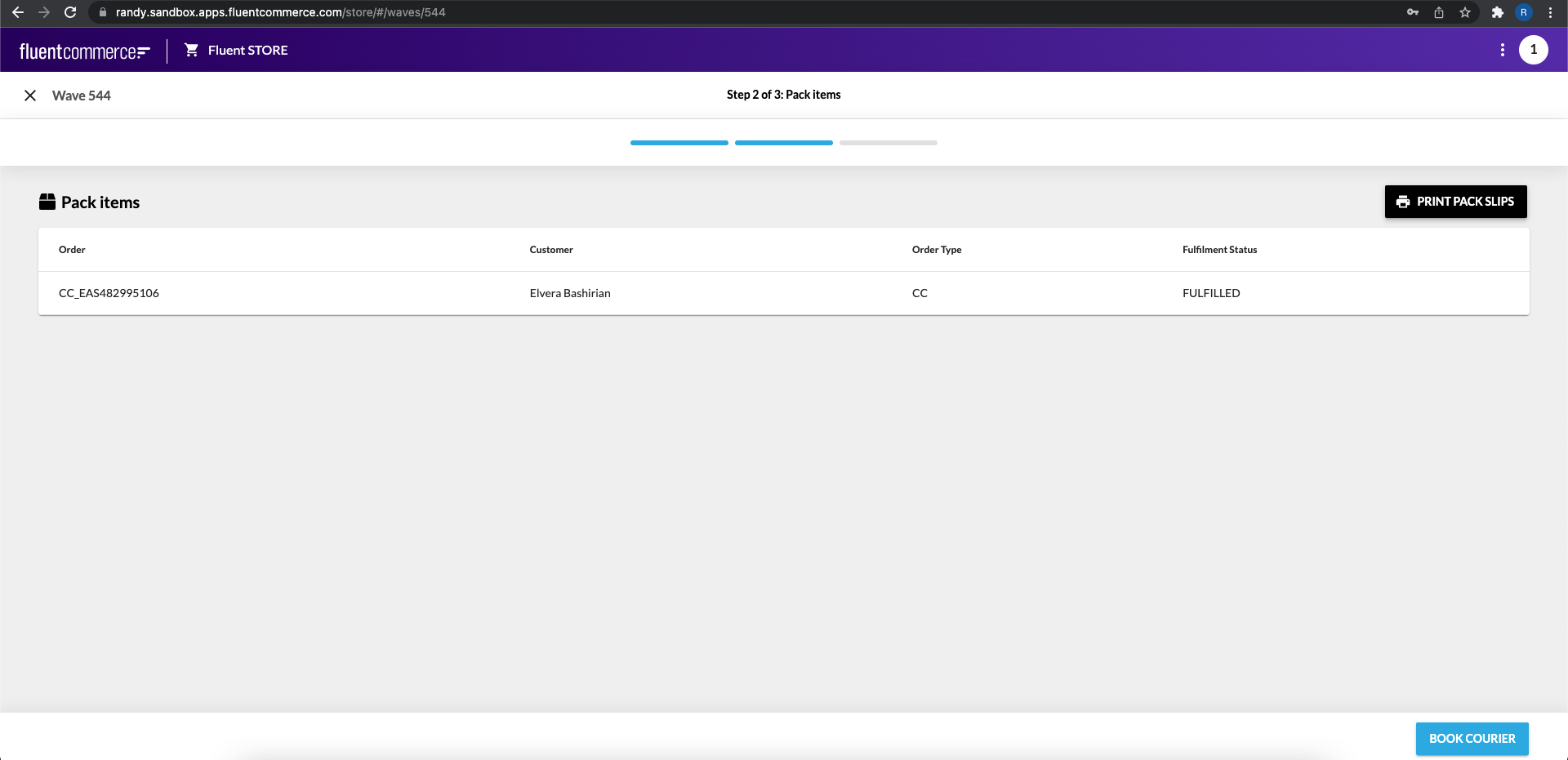Click the password key icon in address bar

[1412, 12]
